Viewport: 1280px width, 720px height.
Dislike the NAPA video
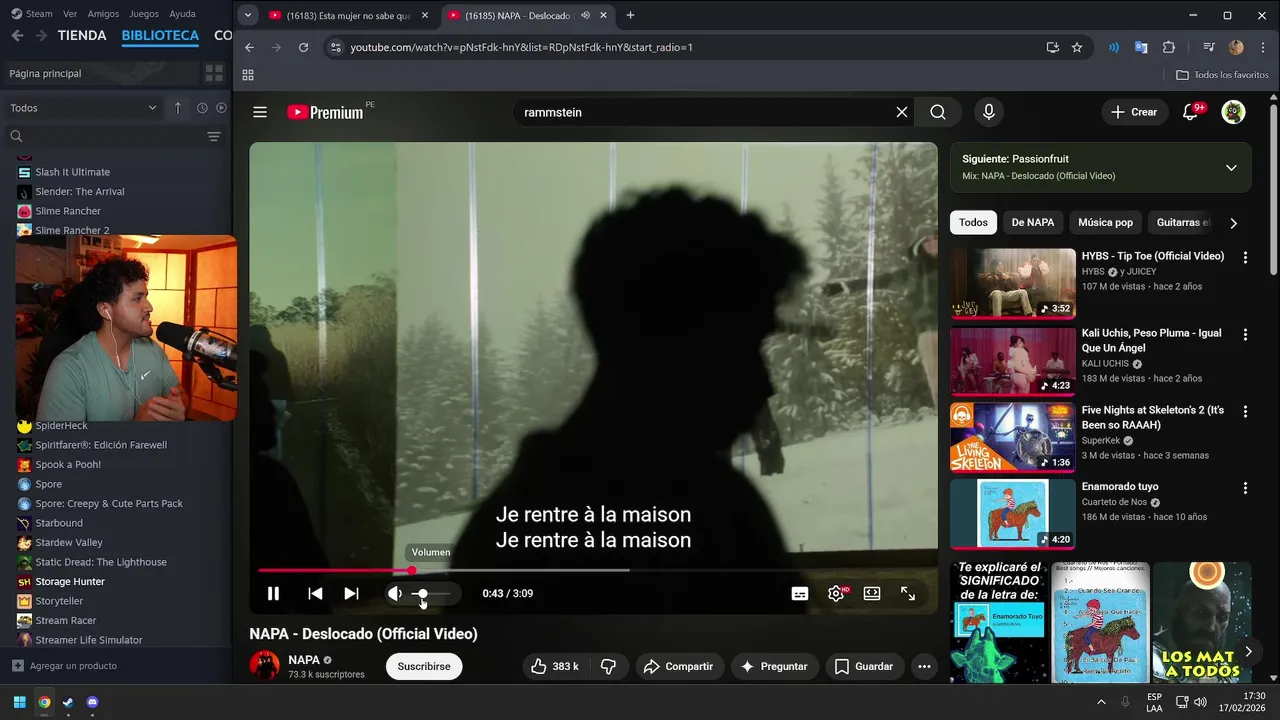tap(609, 666)
